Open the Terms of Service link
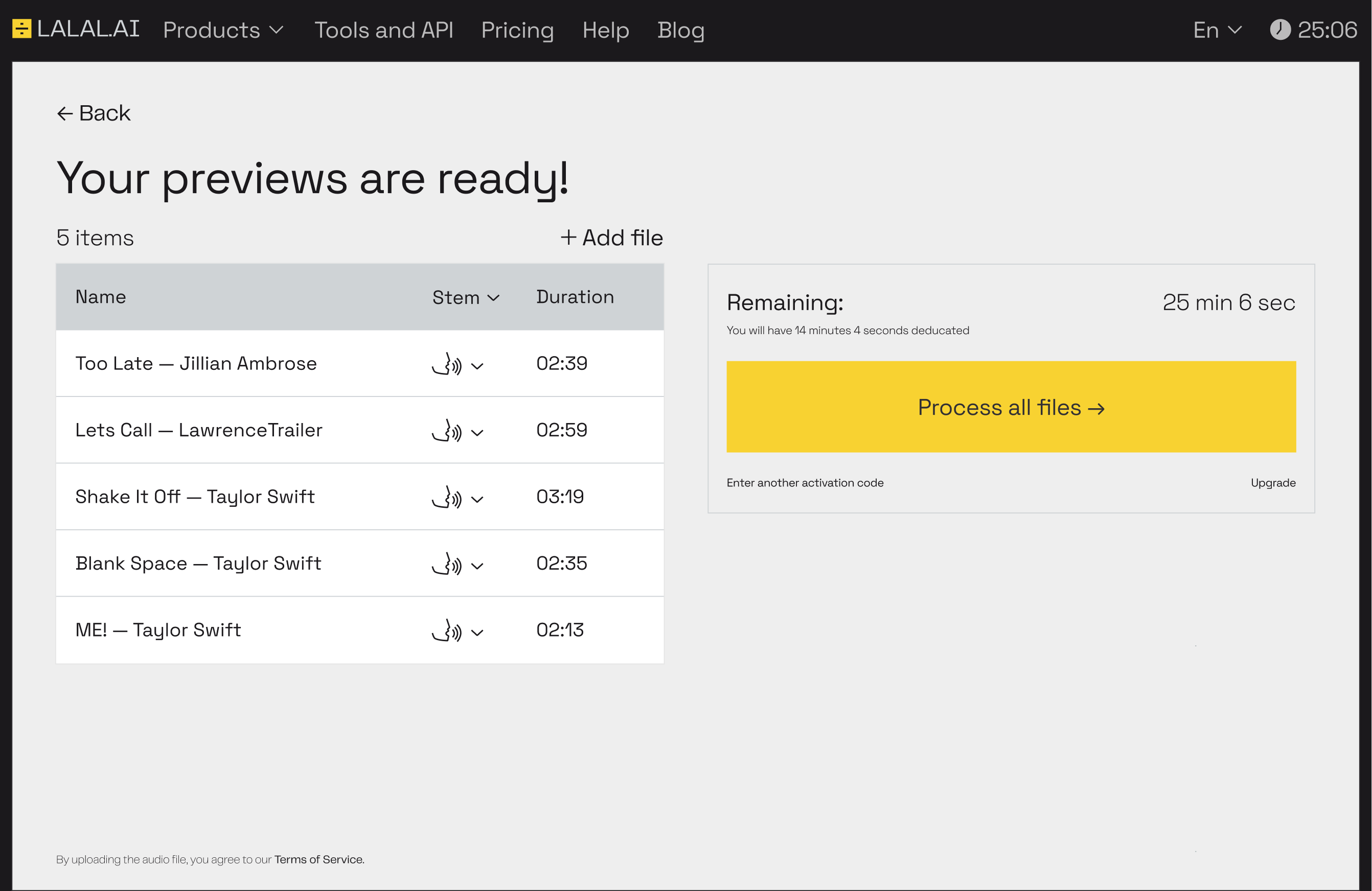This screenshot has height=891, width=1372. 319,859
